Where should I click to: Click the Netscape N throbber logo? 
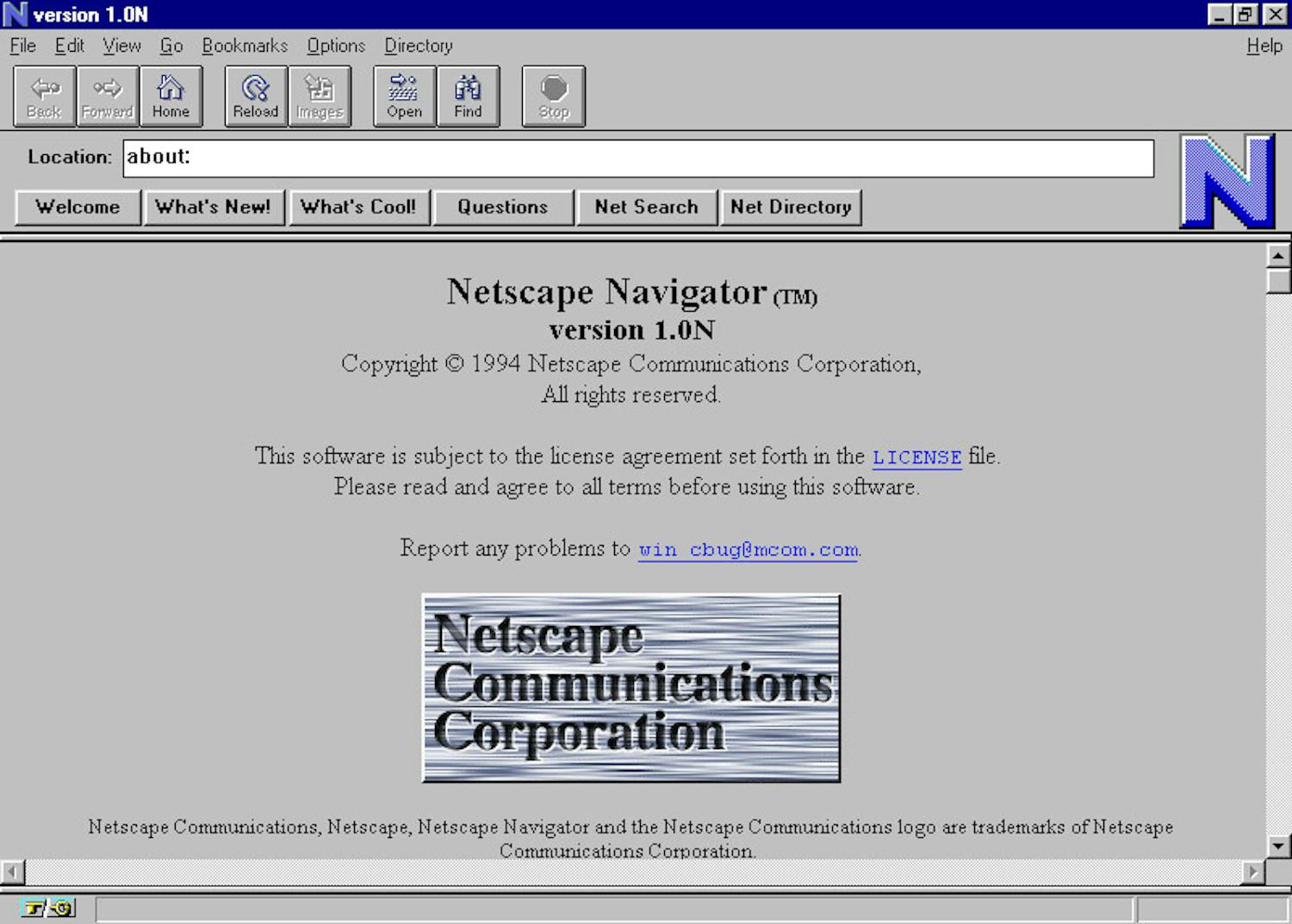tap(1227, 181)
